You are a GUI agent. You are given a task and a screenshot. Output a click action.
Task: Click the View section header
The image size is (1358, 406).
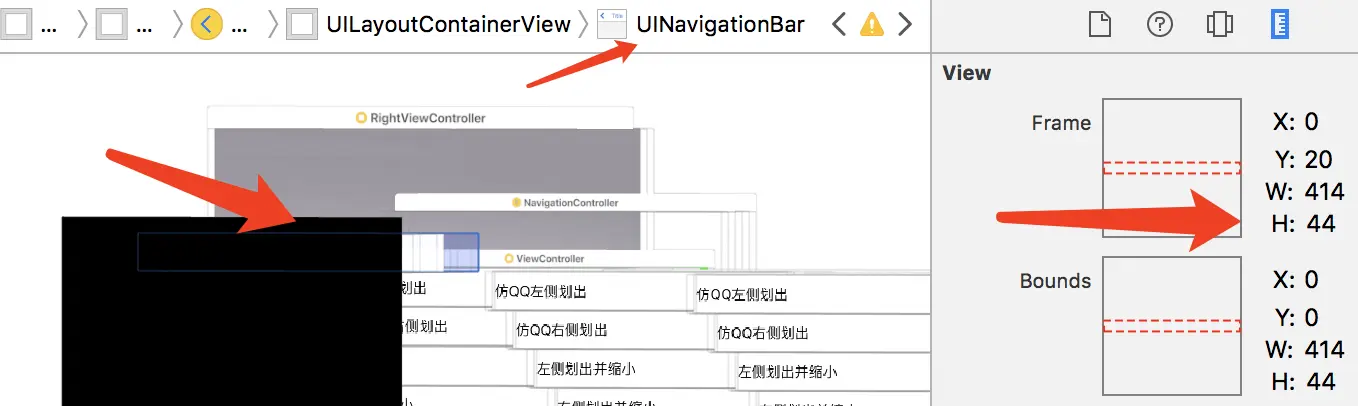point(967,72)
